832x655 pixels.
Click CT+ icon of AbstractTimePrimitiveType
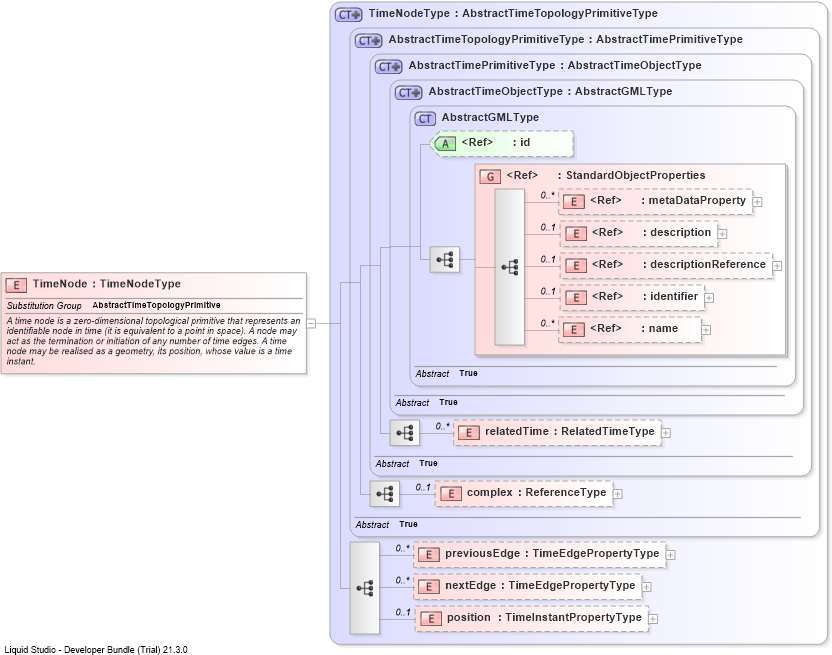[389, 67]
